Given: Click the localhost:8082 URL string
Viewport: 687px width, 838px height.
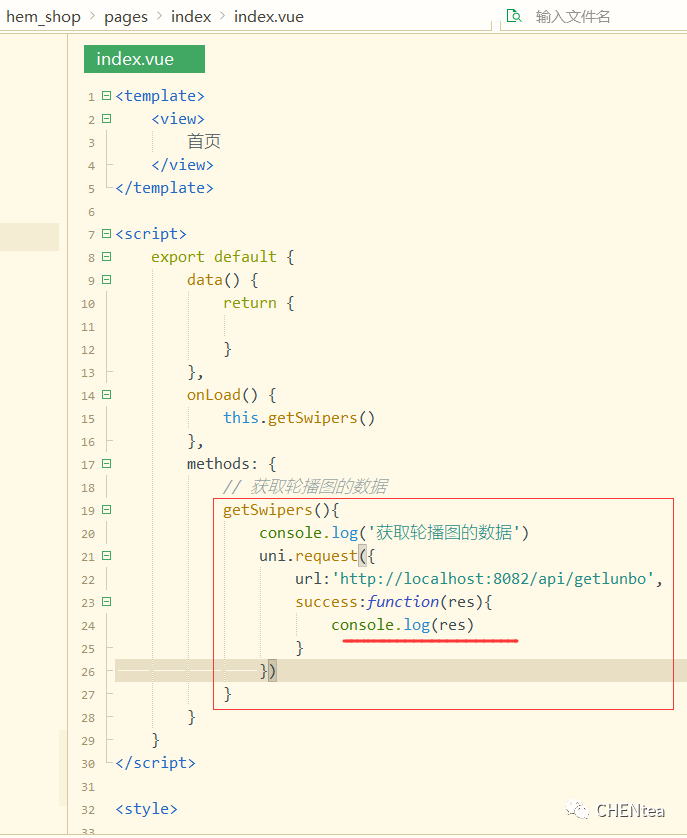Looking at the screenshot, I should 492,579.
